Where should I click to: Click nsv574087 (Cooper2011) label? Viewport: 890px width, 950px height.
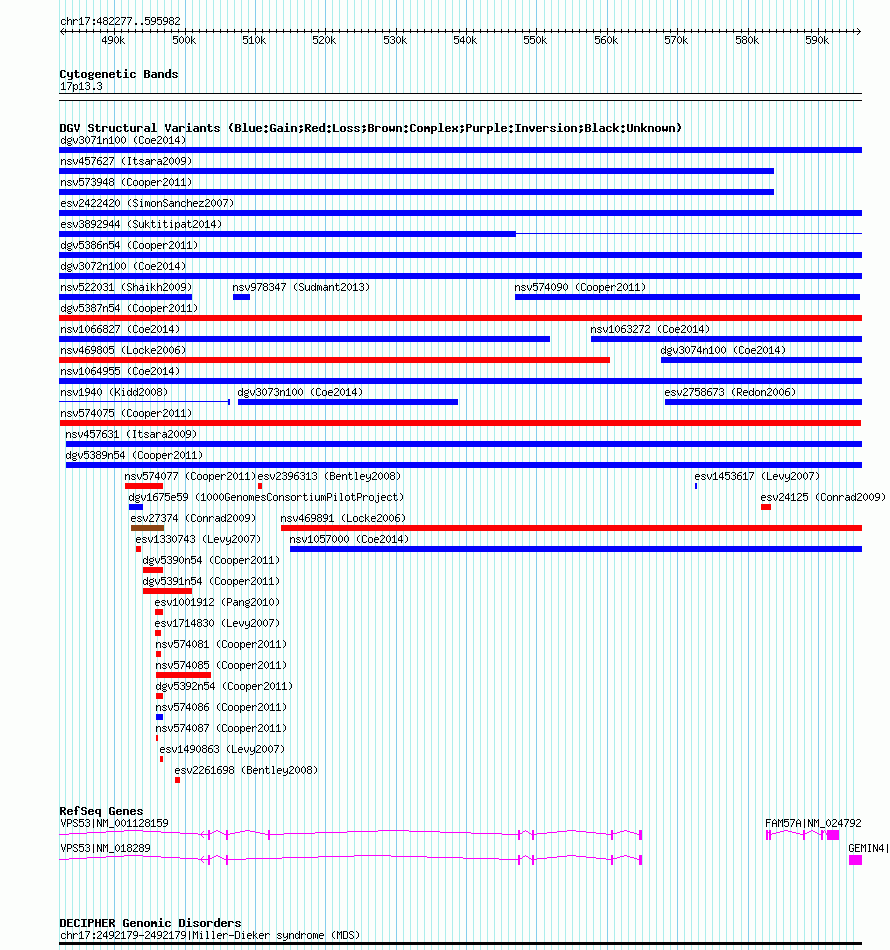click(221, 728)
